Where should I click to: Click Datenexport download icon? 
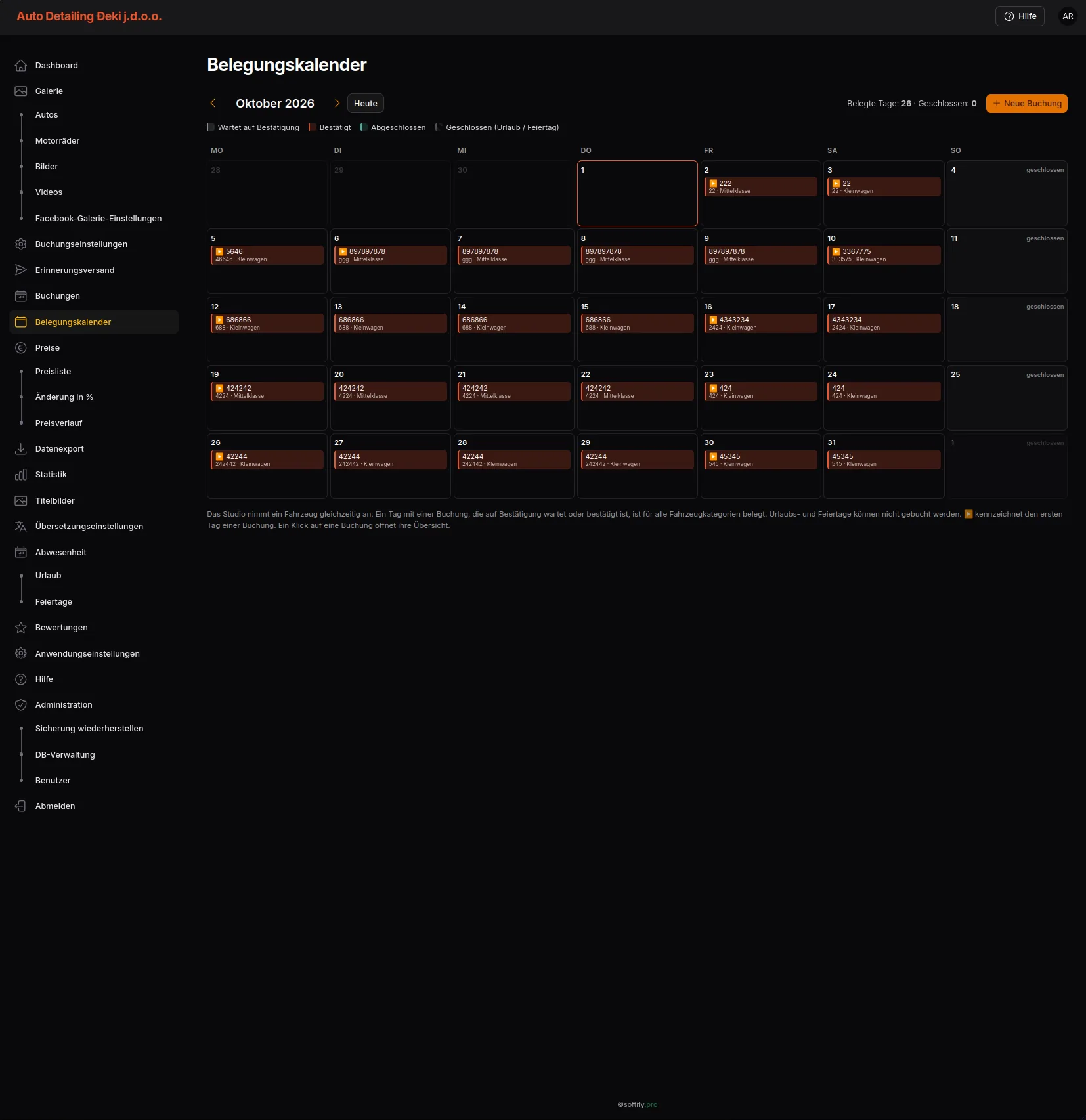coord(21,449)
